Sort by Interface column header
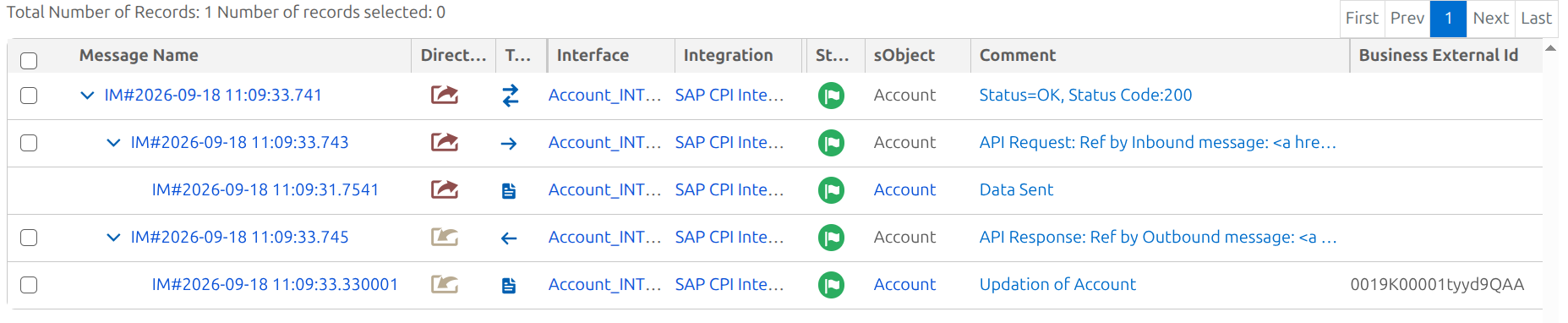1568x323 pixels. pos(593,55)
